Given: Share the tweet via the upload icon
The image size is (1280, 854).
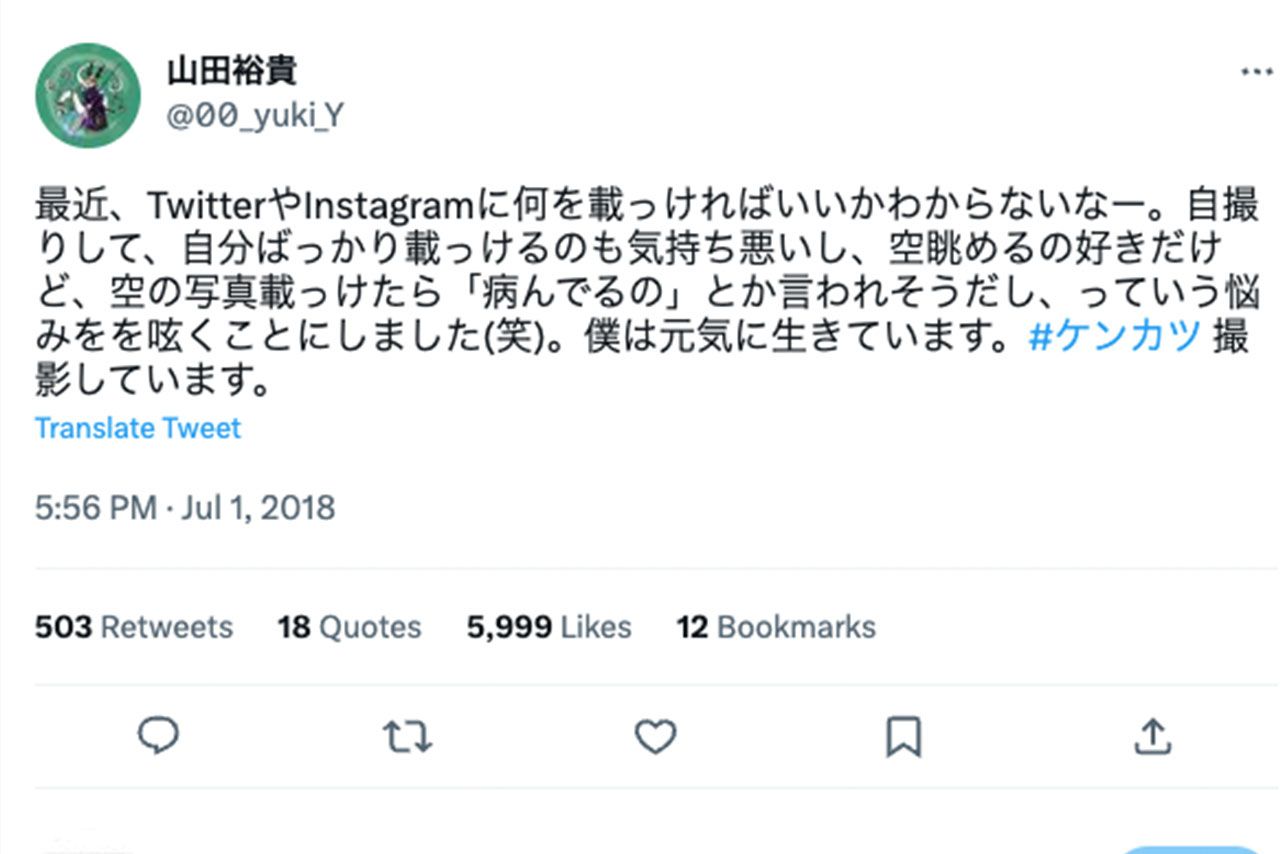Looking at the screenshot, I should tap(1155, 737).
